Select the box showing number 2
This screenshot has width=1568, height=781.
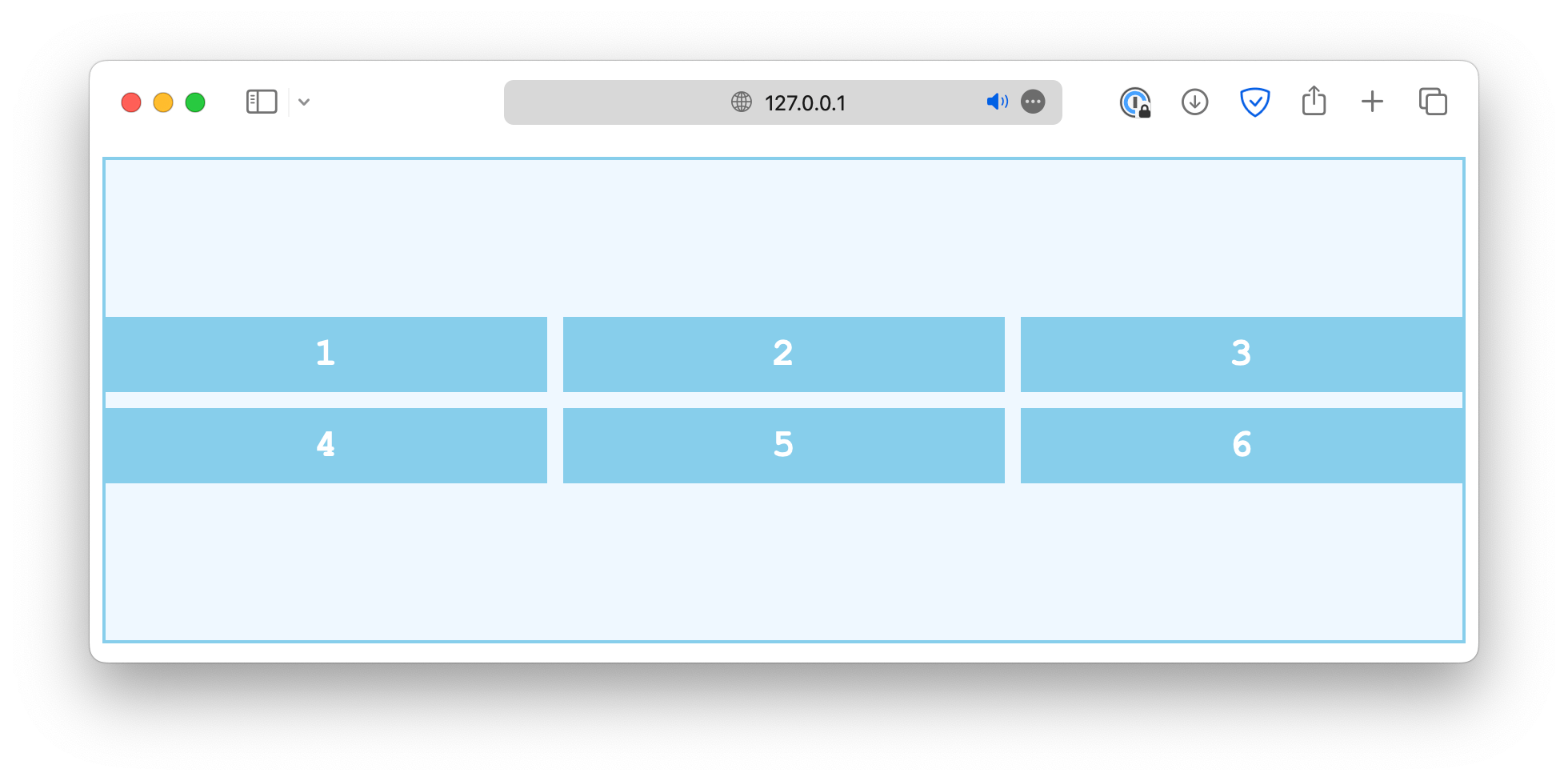783,353
